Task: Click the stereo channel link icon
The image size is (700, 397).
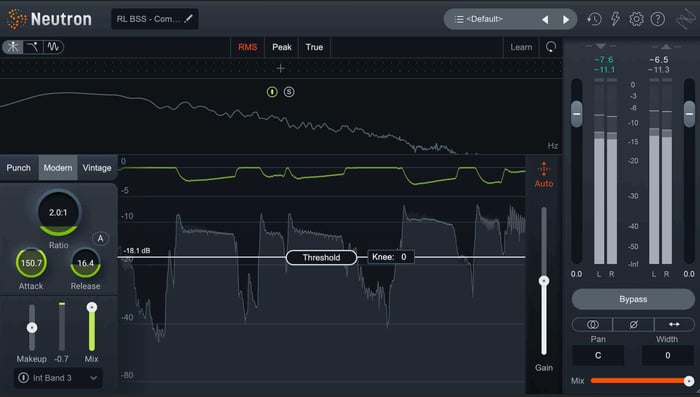Action: pos(592,324)
